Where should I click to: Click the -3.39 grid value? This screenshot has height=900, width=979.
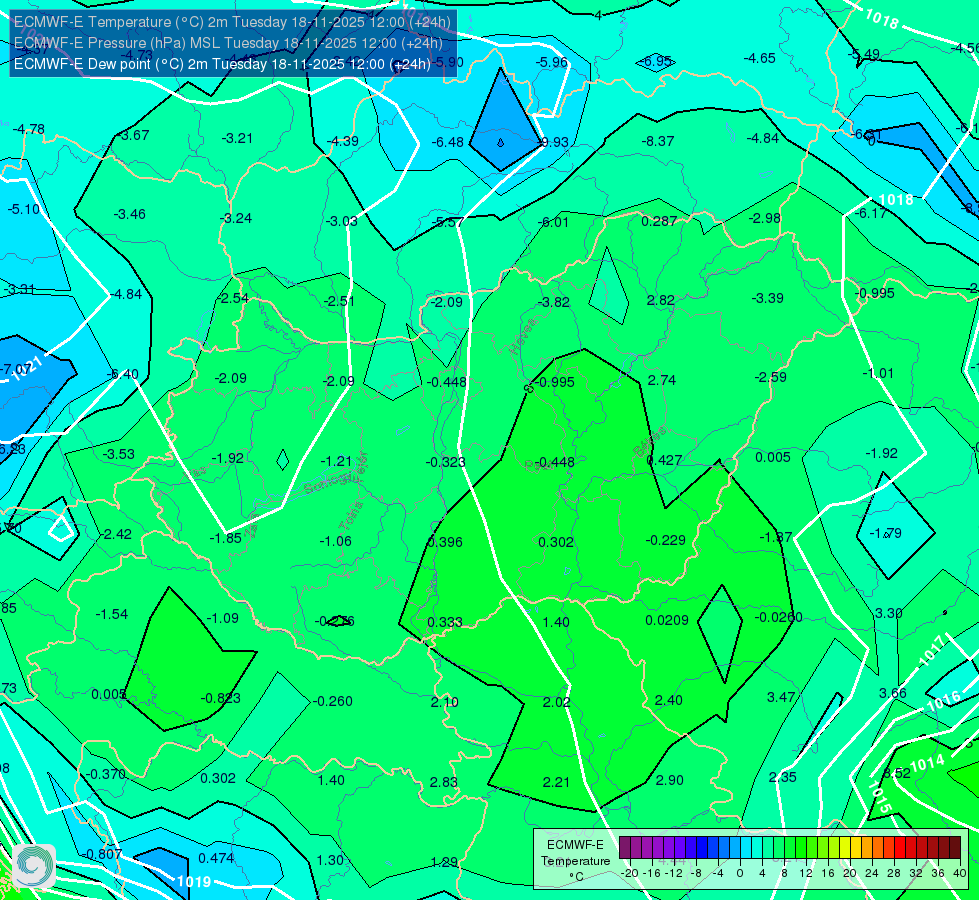coord(767,298)
